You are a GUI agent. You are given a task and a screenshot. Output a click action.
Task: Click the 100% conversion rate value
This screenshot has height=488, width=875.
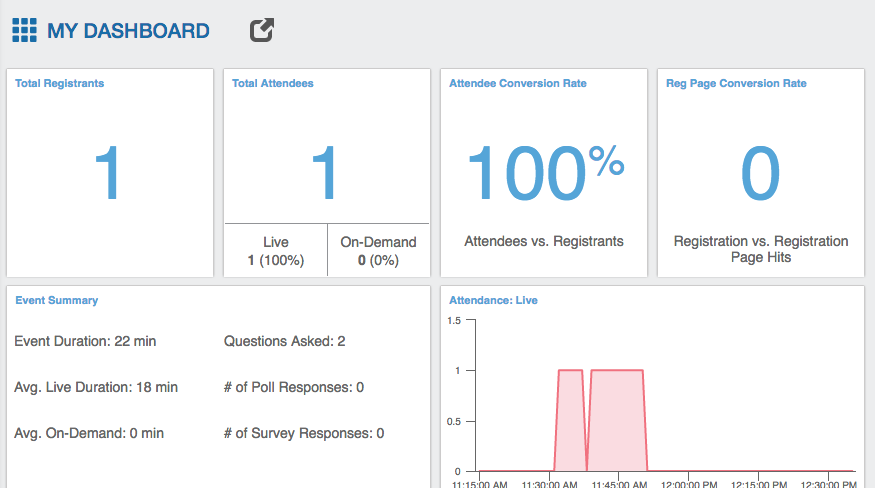(545, 174)
